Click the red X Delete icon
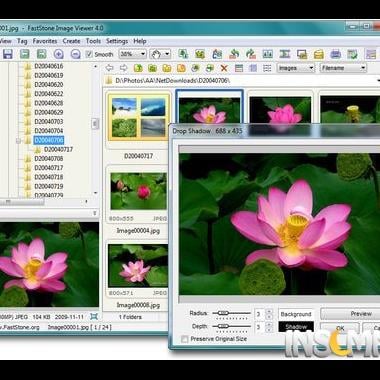 click(224, 68)
